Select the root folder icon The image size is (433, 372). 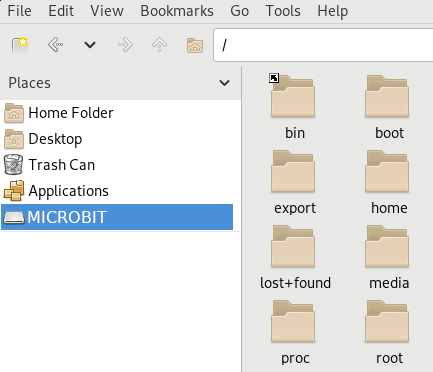point(387,321)
